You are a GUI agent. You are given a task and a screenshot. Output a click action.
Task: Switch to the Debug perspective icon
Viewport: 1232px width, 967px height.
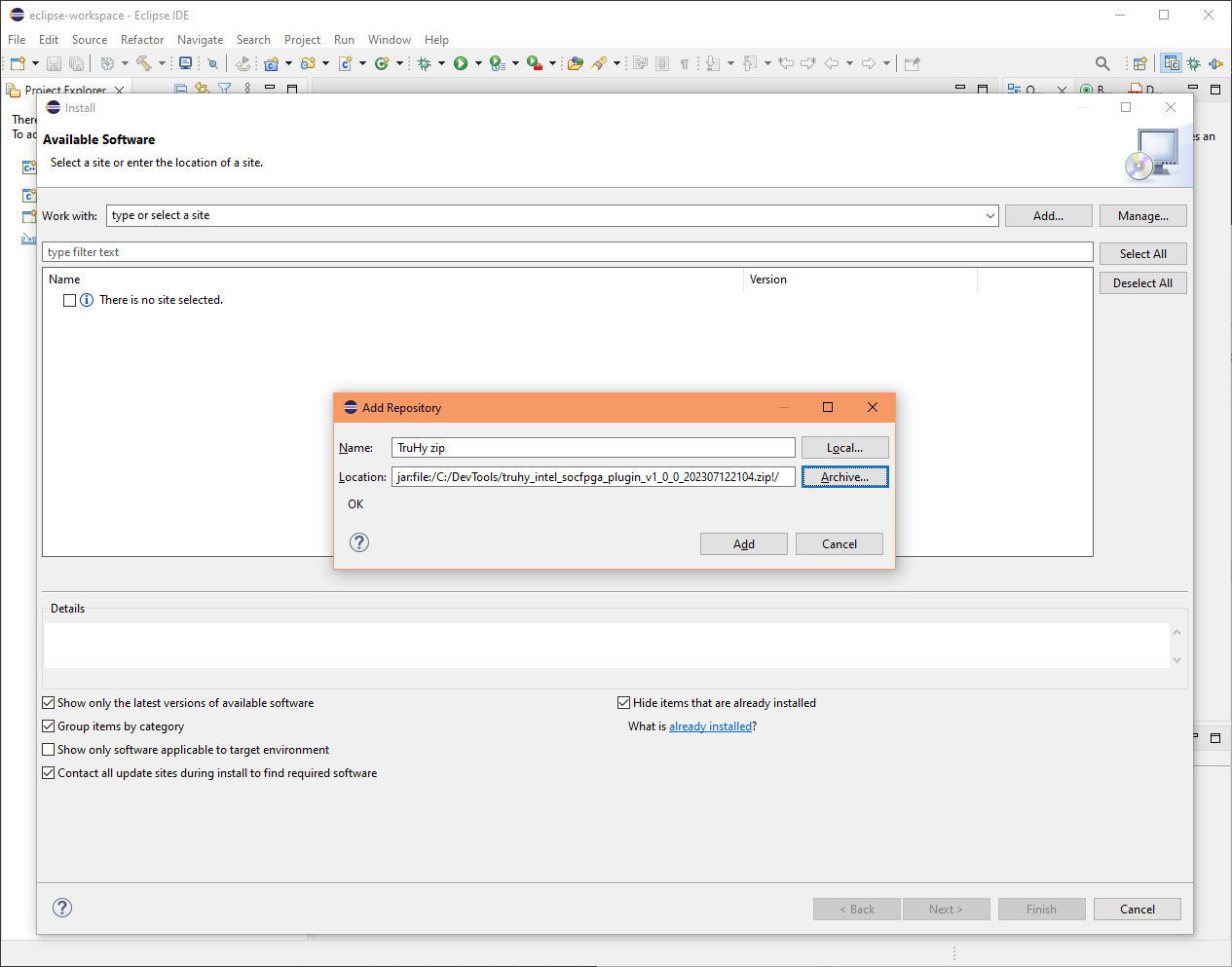click(1194, 62)
